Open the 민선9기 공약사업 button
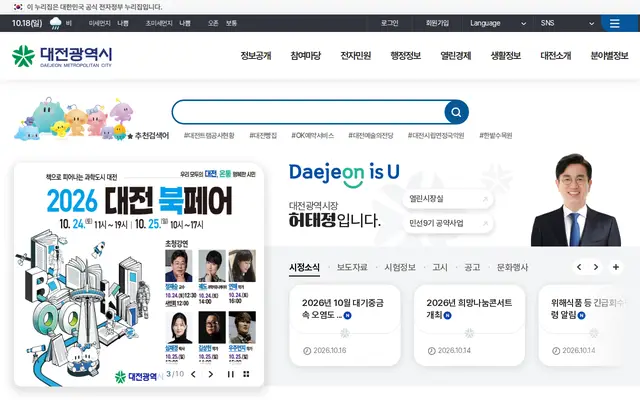The width and height of the screenshot is (640, 400). click(x=448, y=223)
